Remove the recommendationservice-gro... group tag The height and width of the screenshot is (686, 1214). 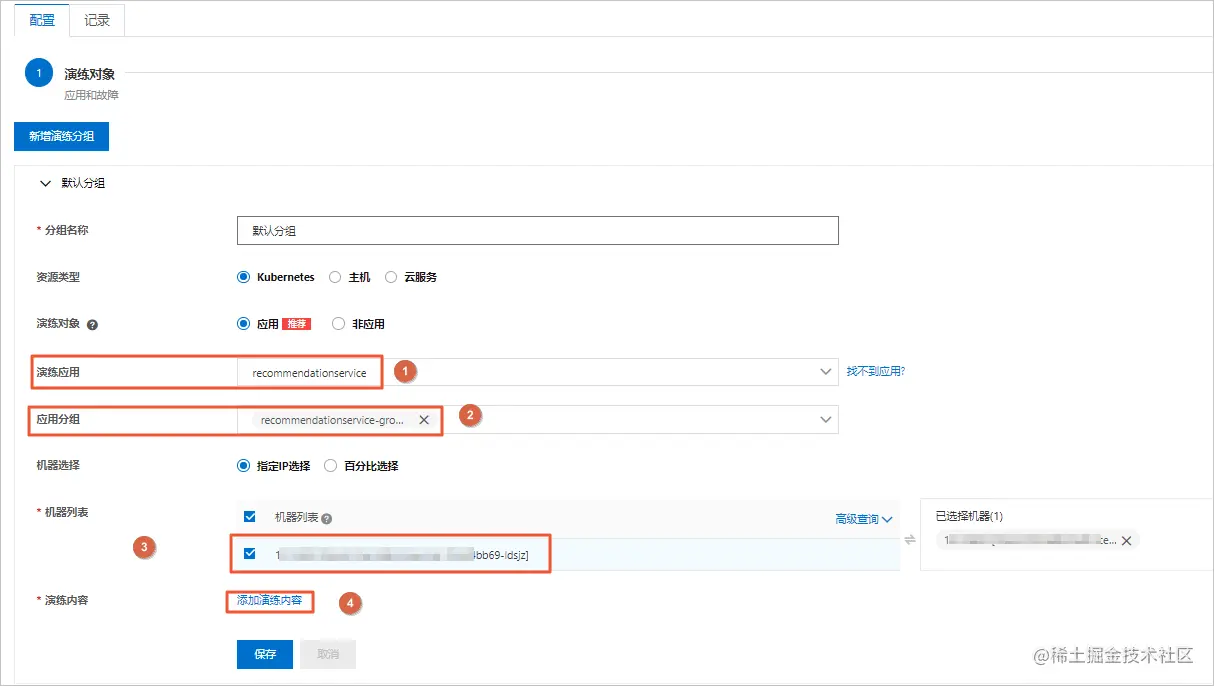coord(424,420)
